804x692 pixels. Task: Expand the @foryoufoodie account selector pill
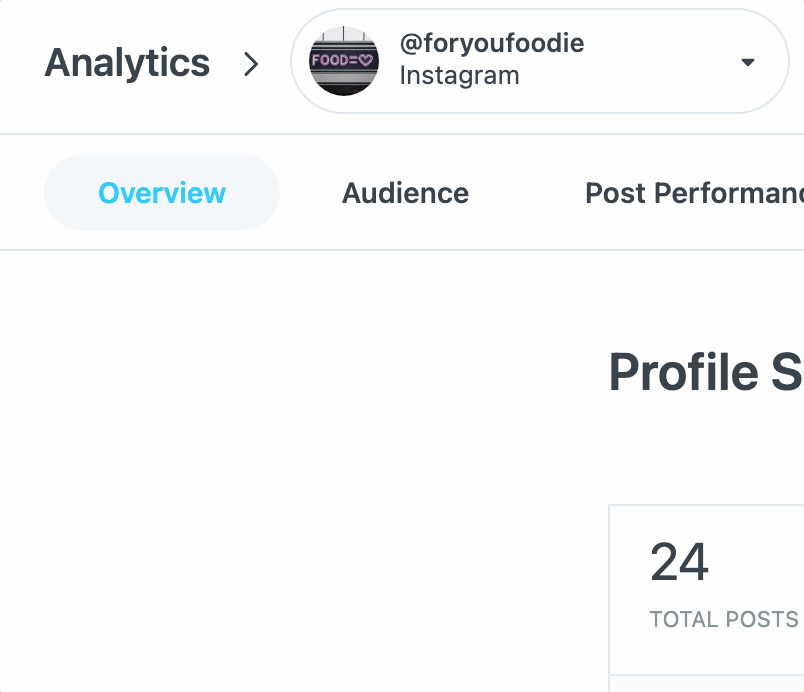click(x=540, y=61)
